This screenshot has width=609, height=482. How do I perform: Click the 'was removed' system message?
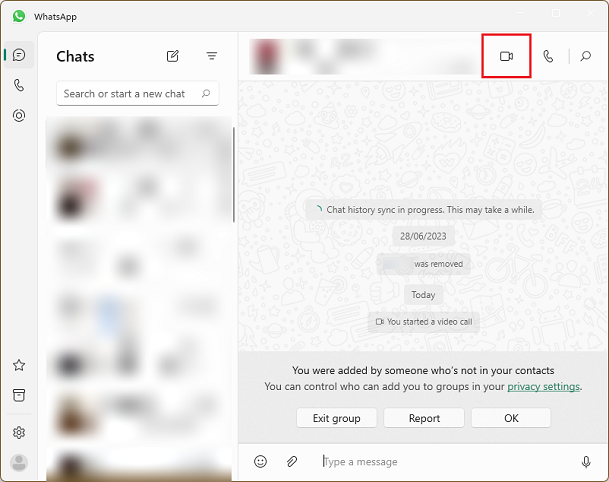[424, 264]
